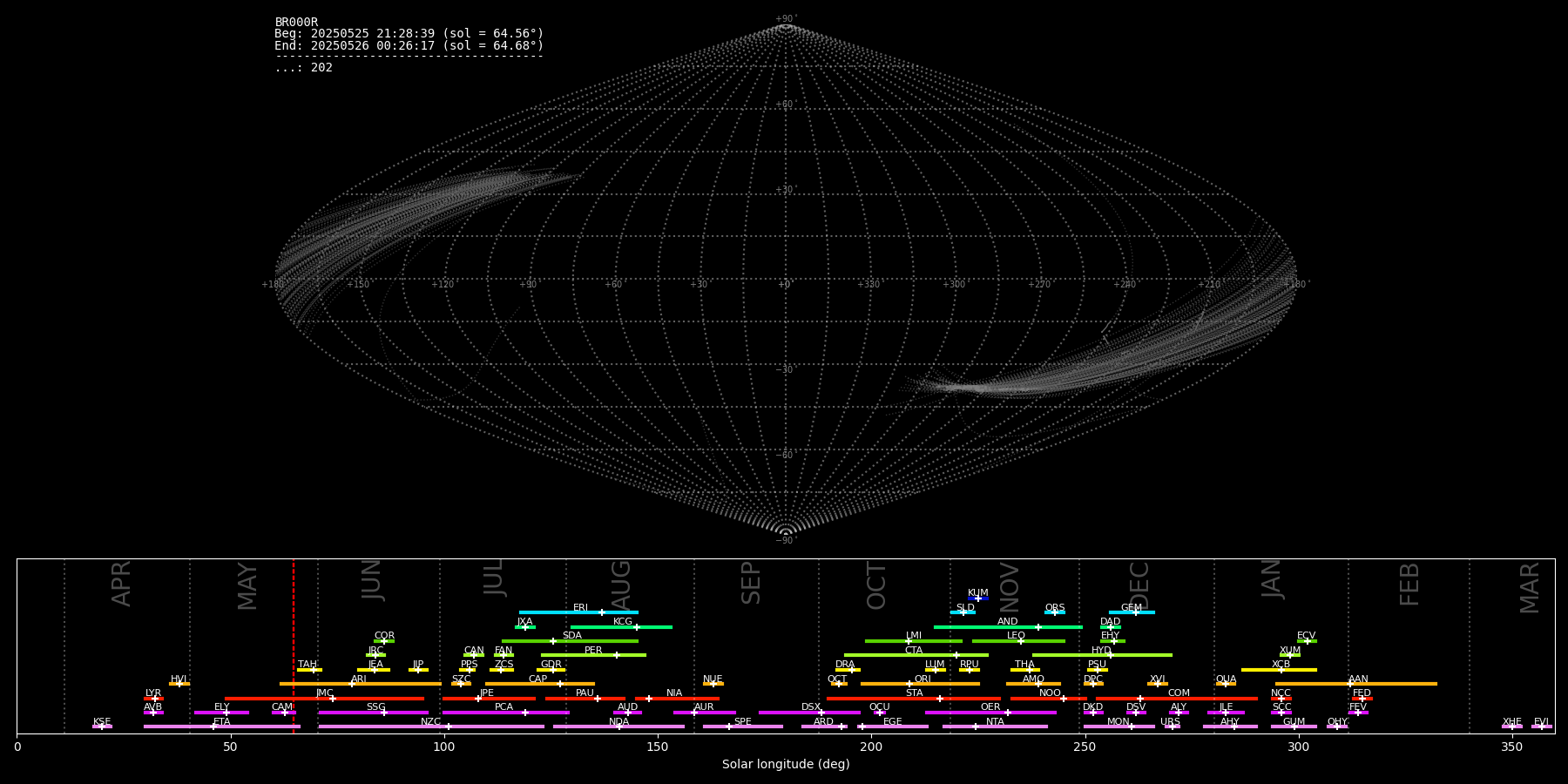Pick the STA shower label
This screenshot has width=1568, height=784.
(x=914, y=693)
